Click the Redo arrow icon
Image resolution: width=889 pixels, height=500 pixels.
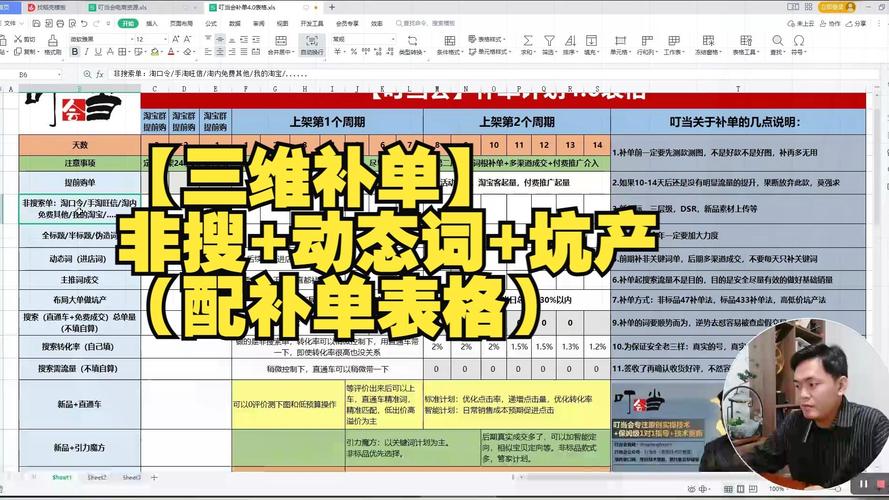point(96,24)
